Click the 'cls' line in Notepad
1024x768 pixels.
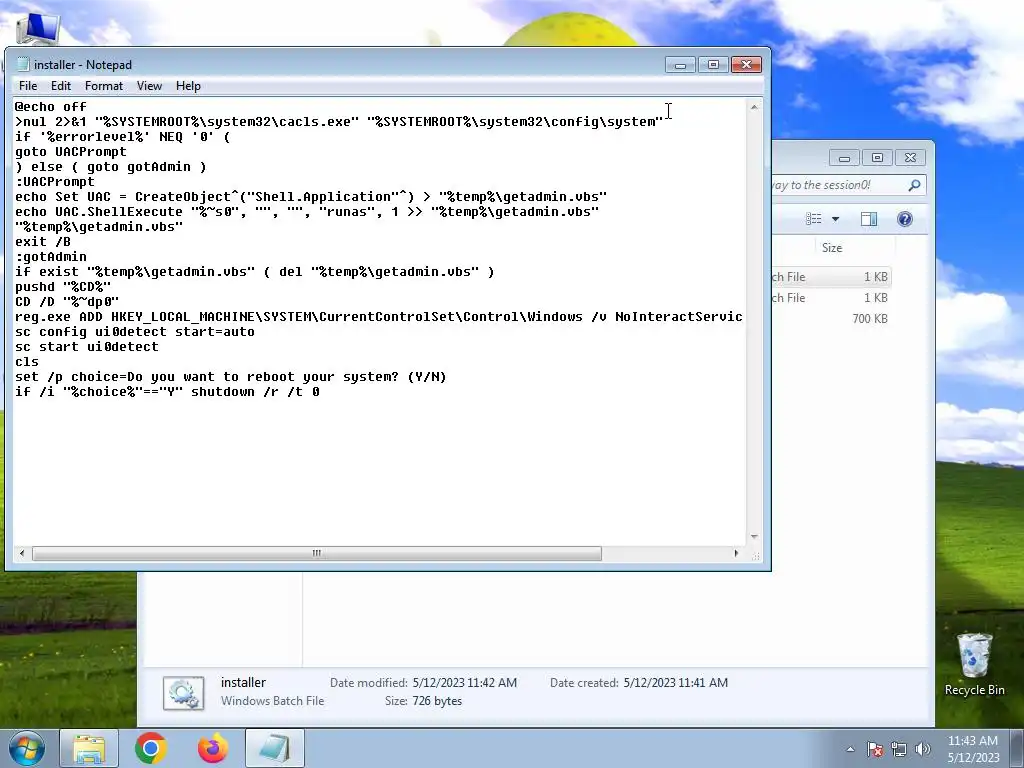27,362
